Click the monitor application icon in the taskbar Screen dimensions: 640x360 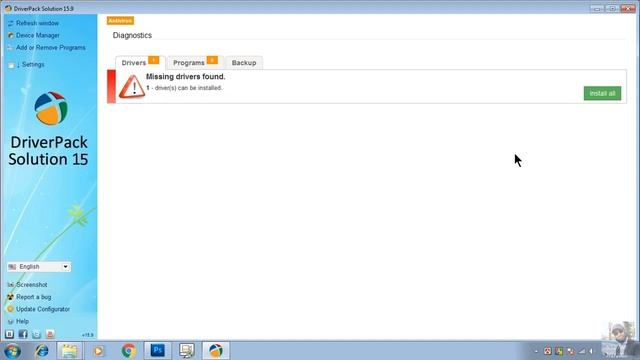pos(187,351)
